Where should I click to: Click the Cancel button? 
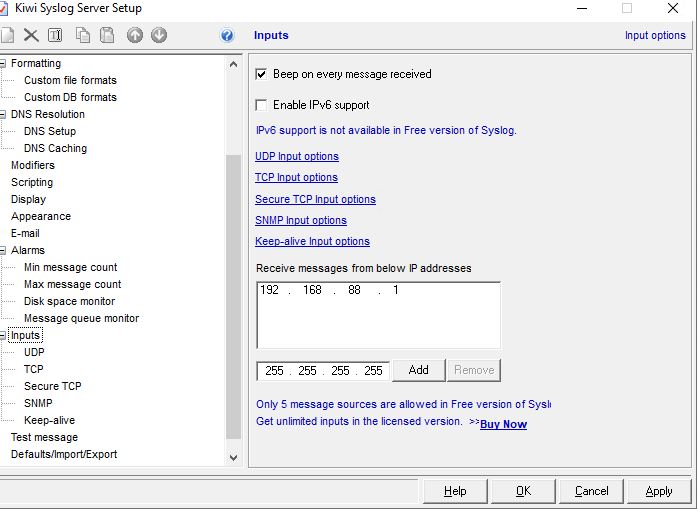click(x=591, y=491)
